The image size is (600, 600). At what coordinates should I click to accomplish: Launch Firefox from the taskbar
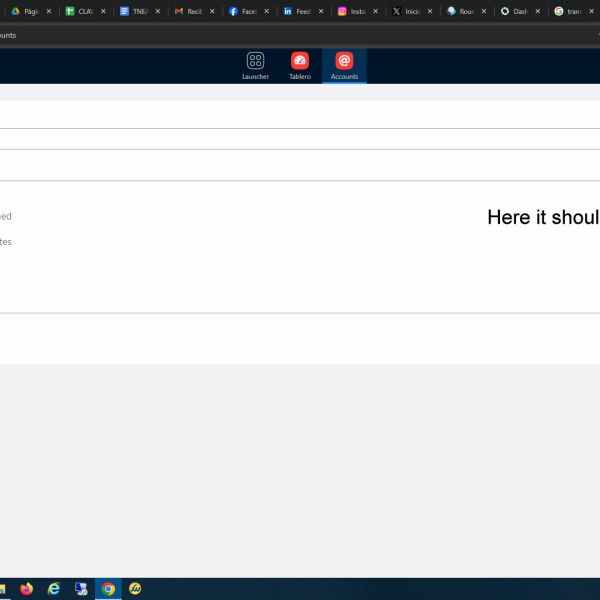click(26, 588)
